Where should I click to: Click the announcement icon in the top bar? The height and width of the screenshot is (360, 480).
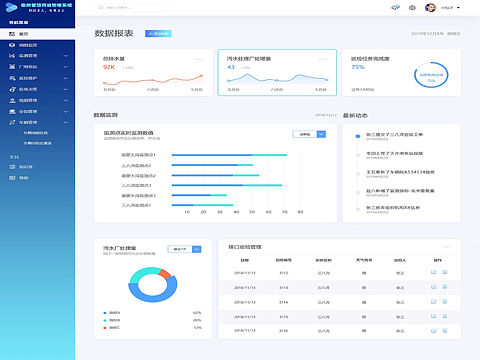(x=396, y=7)
